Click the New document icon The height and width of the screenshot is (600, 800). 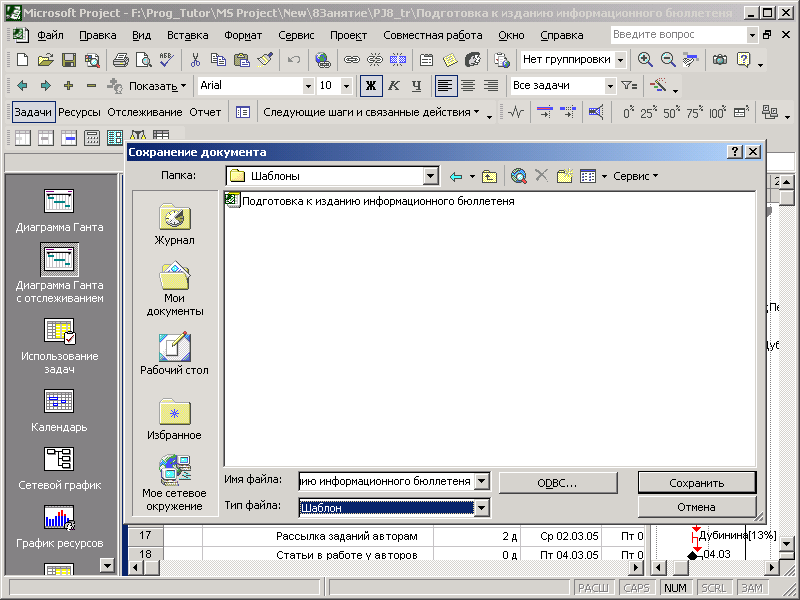22,60
